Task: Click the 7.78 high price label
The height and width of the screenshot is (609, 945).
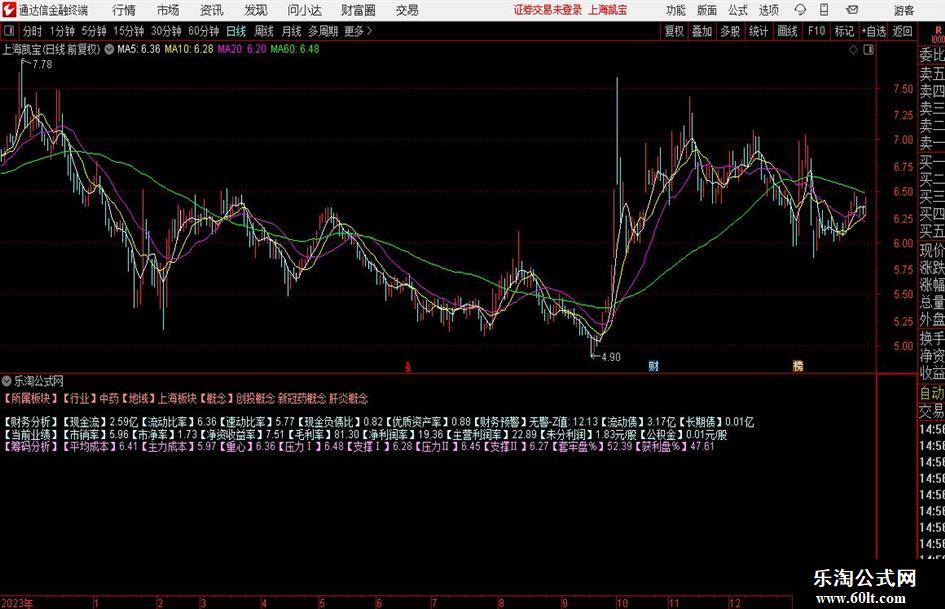Action: click(x=42, y=65)
